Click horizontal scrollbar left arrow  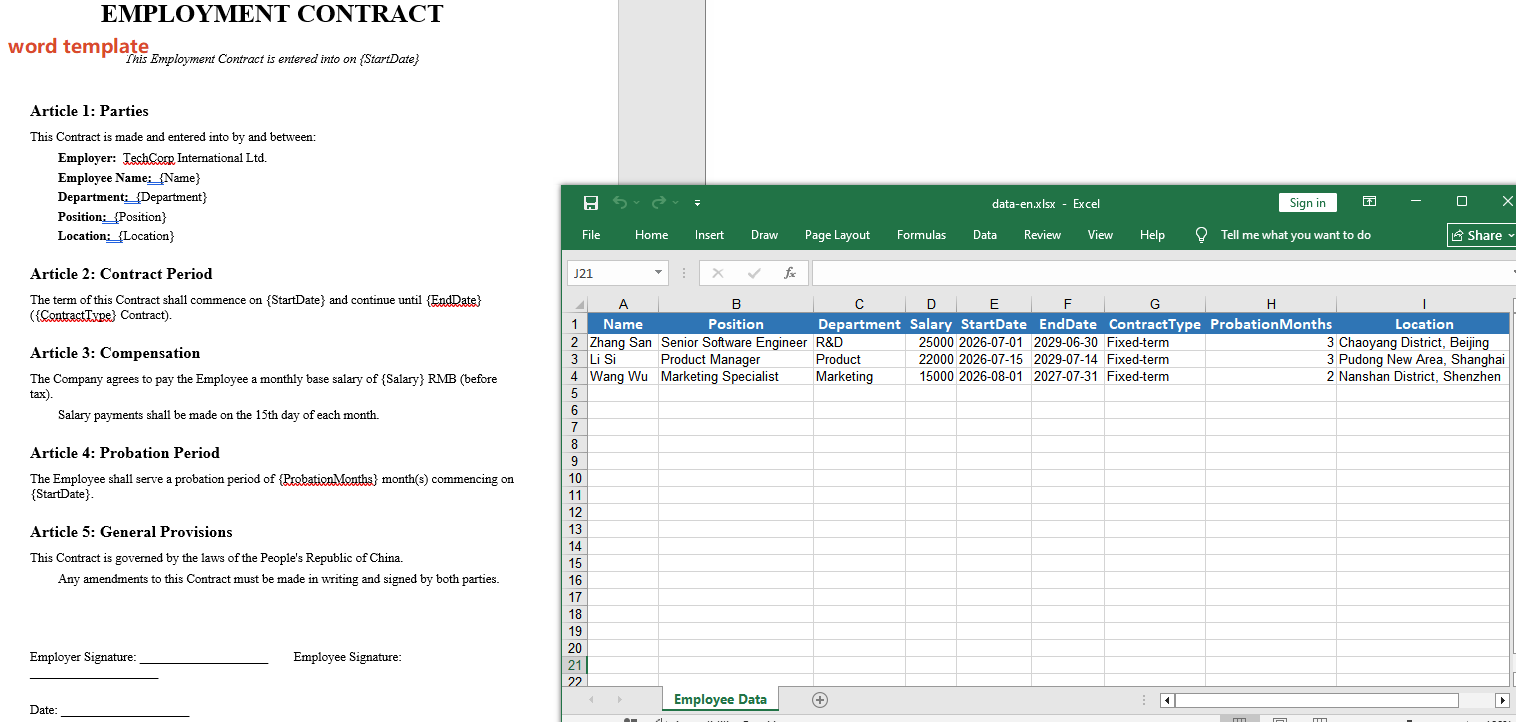point(1167,700)
